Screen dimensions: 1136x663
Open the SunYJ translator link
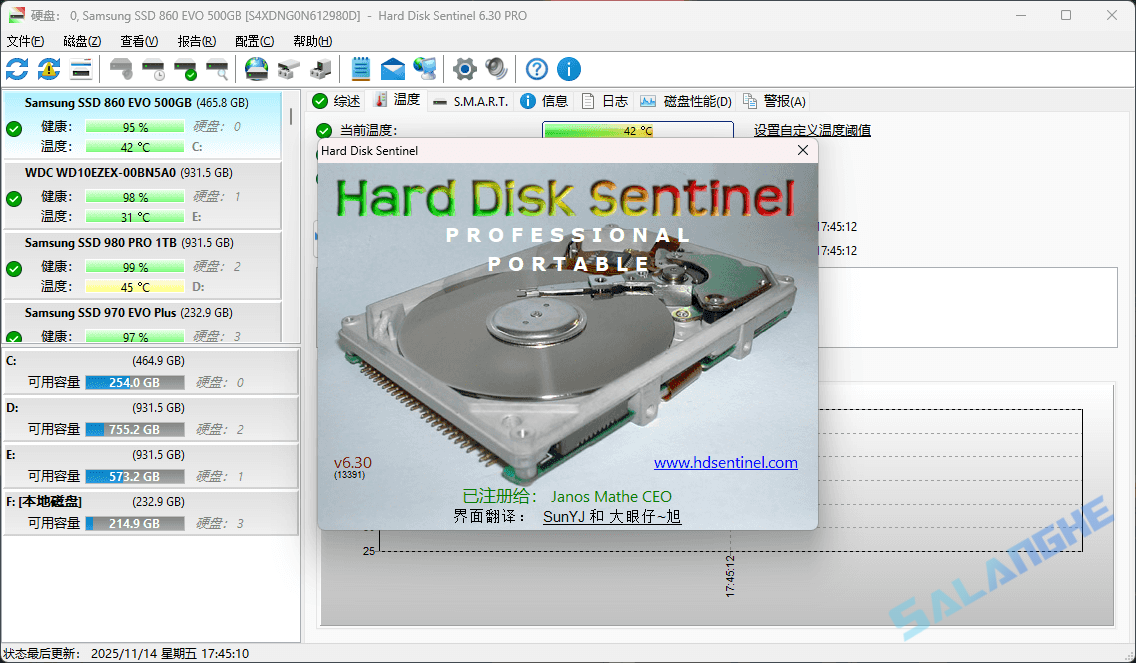[562, 515]
